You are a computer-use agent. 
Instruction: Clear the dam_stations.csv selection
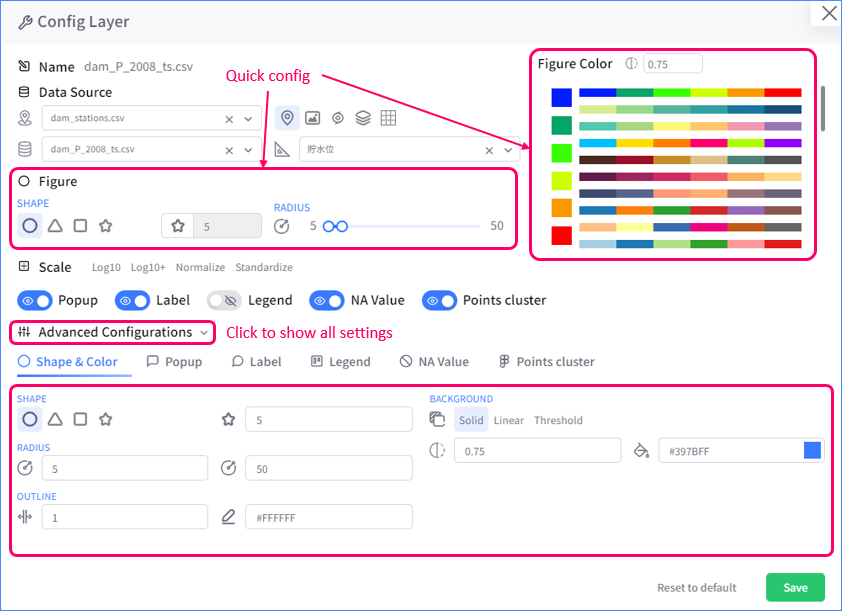(x=229, y=119)
